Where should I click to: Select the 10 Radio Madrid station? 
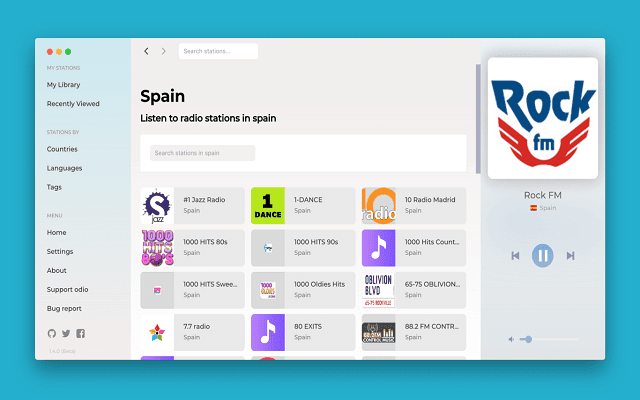[x=413, y=205]
